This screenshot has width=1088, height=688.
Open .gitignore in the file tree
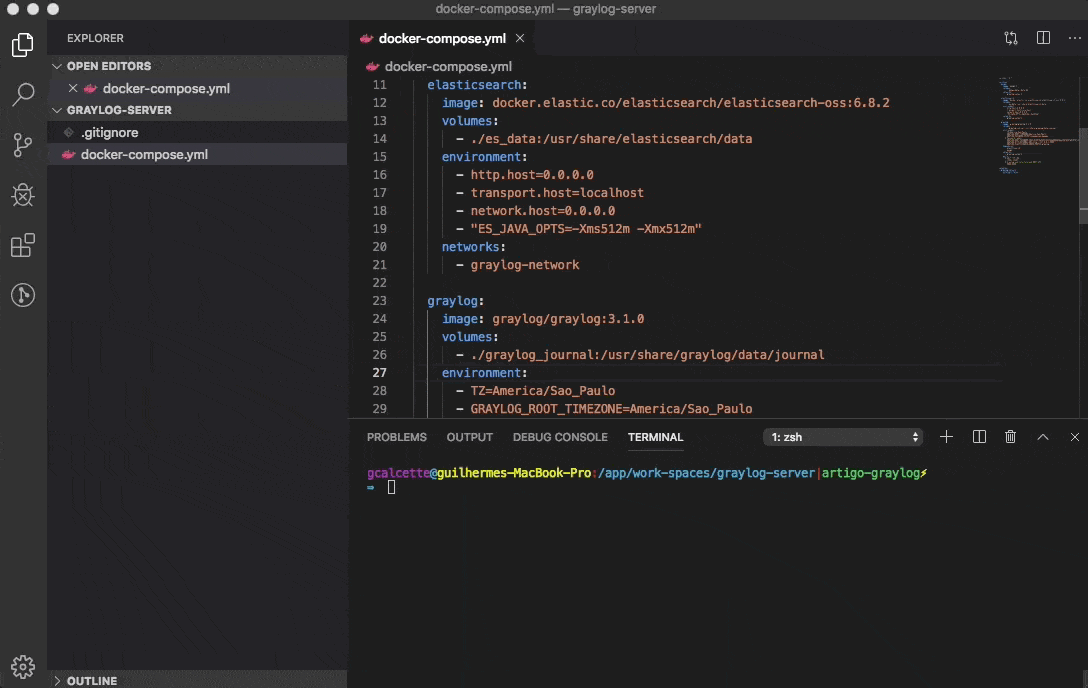tap(197, 132)
